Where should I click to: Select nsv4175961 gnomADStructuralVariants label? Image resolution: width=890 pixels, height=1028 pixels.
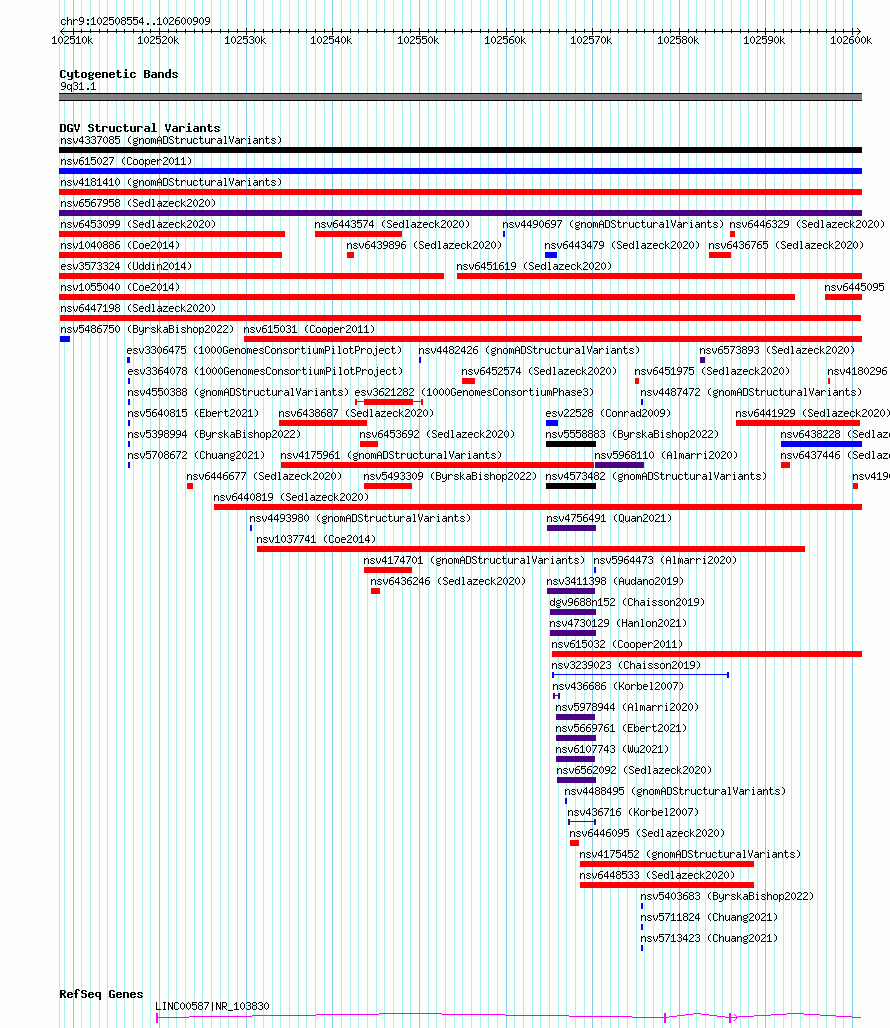click(x=391, y=455)
